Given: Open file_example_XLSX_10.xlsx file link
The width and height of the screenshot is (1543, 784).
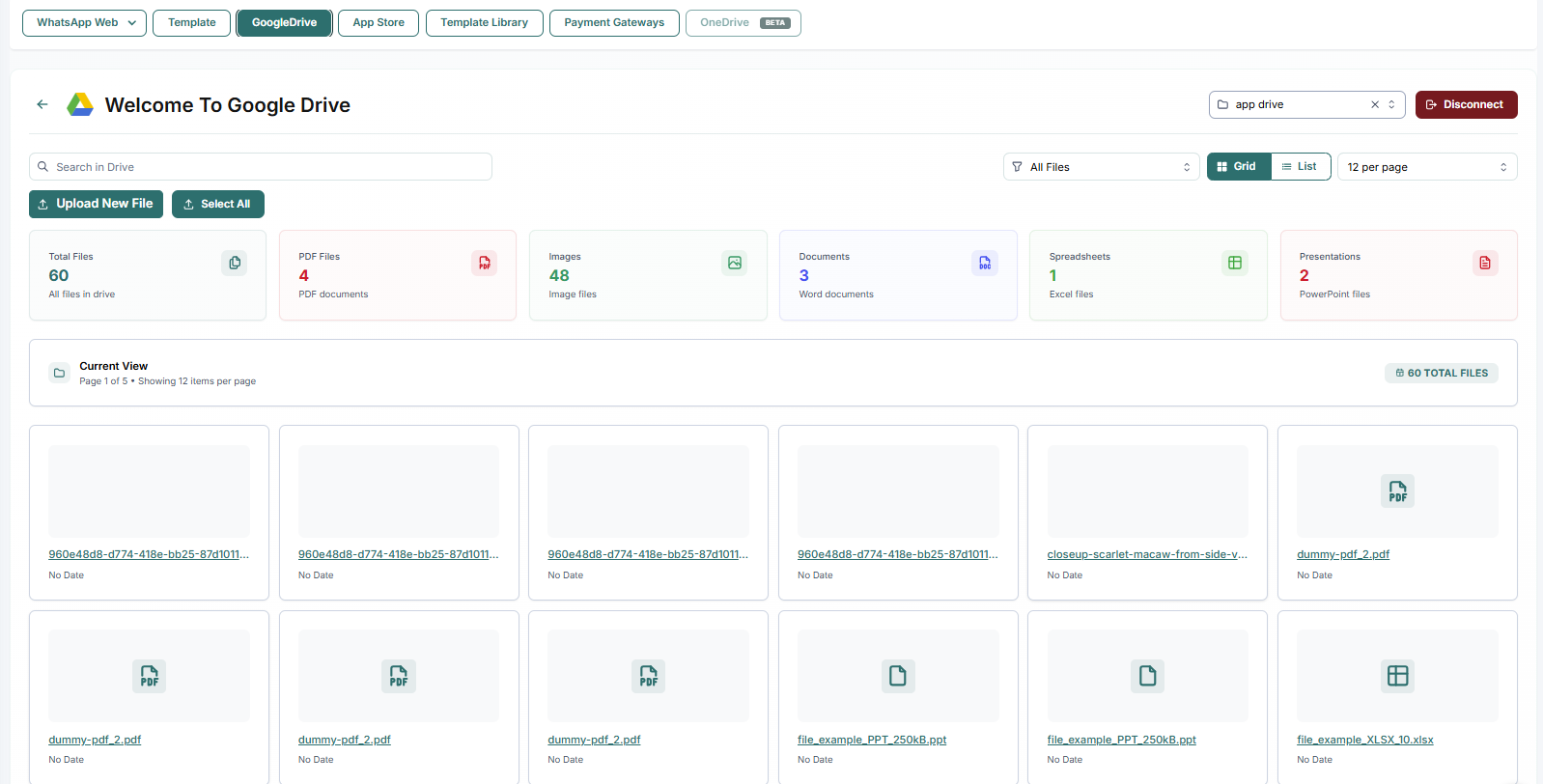Looking at the screenshot, I should [1364, 740].
